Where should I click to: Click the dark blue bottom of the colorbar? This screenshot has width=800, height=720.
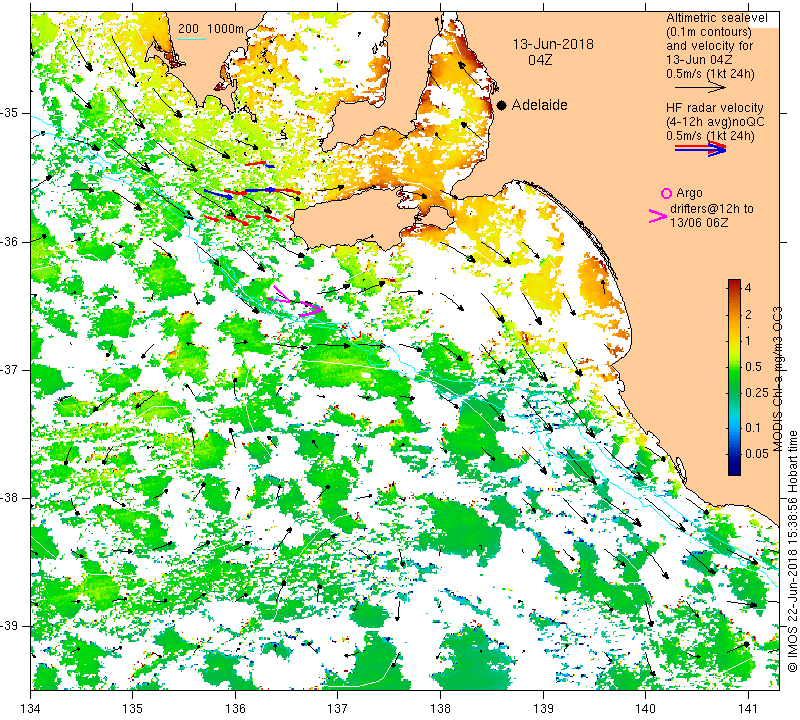click(734, 470)
